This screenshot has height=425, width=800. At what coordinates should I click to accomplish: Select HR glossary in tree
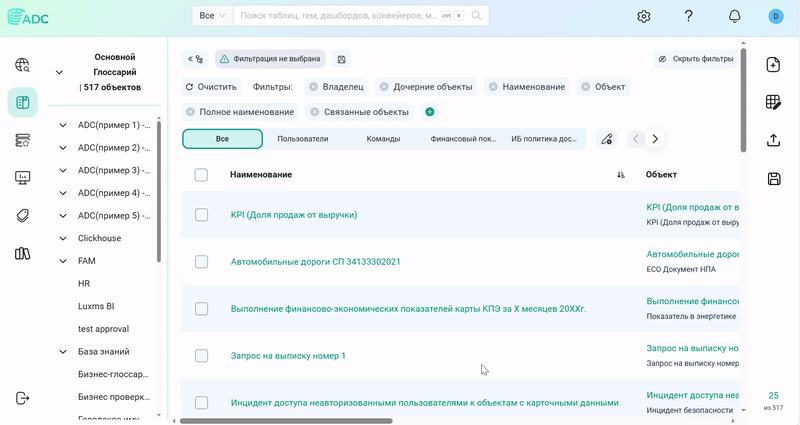[x=84, y=284]
